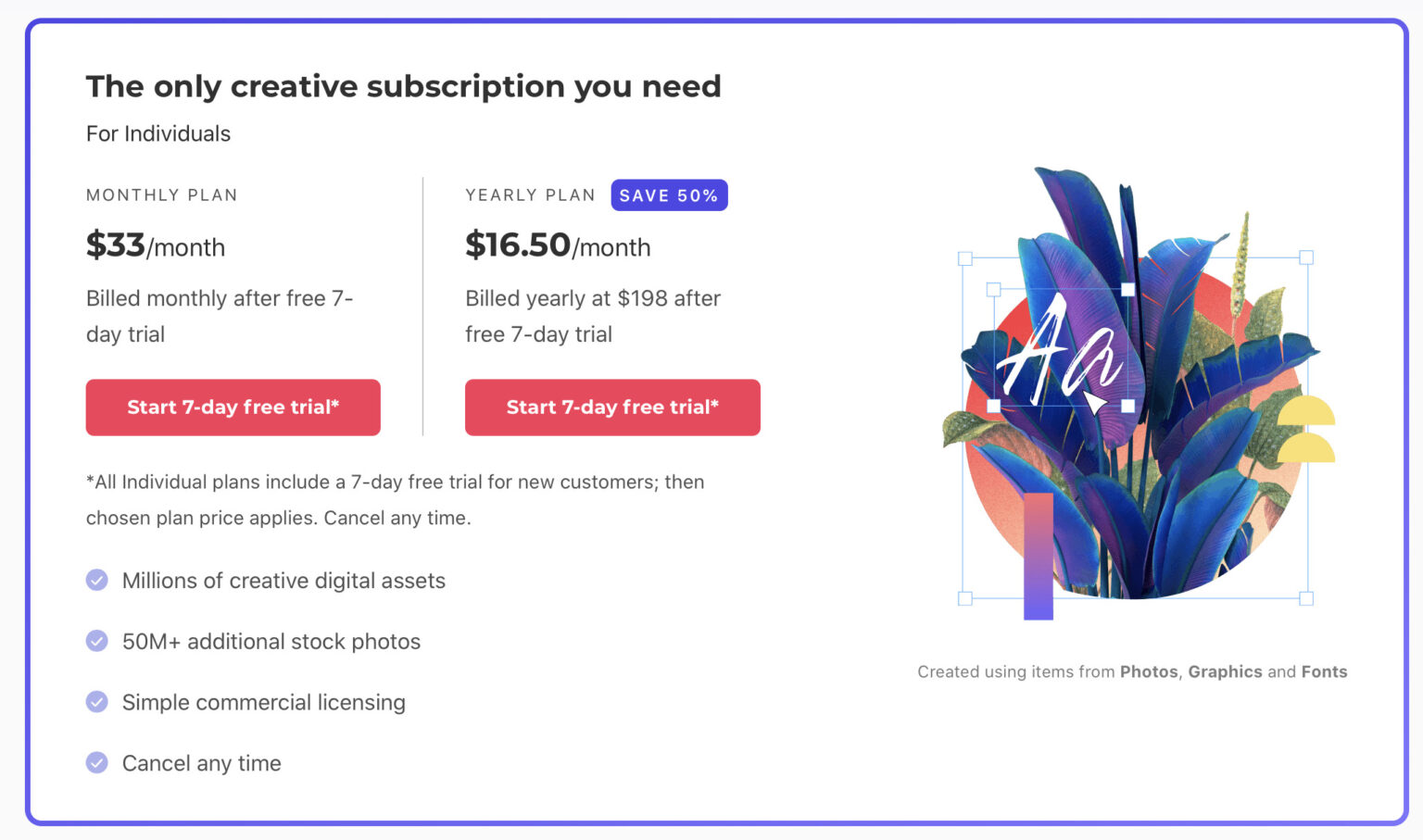Viewport: 1423px width, 840px height.
Task: Start the monthly plan 7-day free trial
Action: click(233, 407)
